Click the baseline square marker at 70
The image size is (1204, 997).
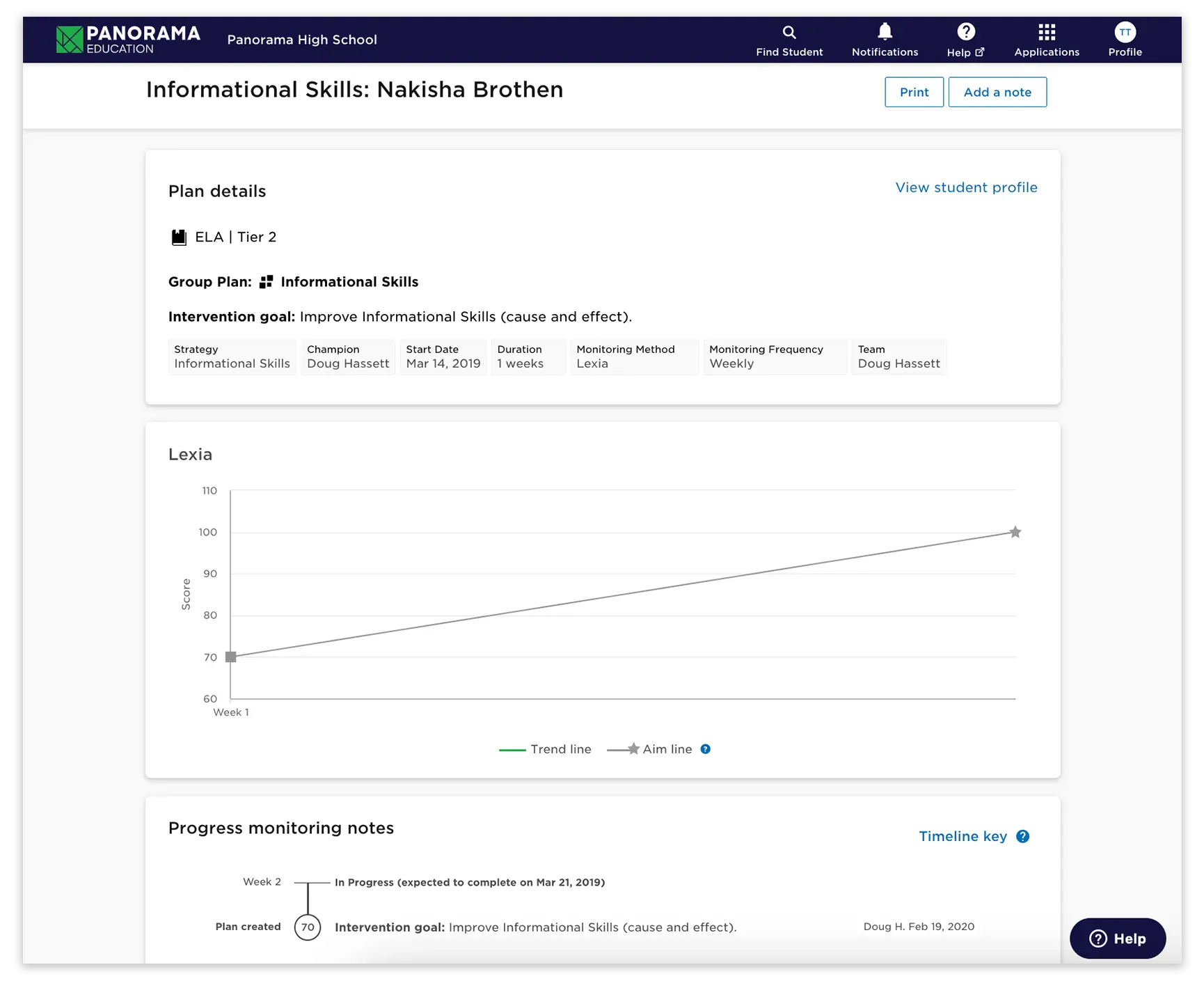[x=231, y=657]
